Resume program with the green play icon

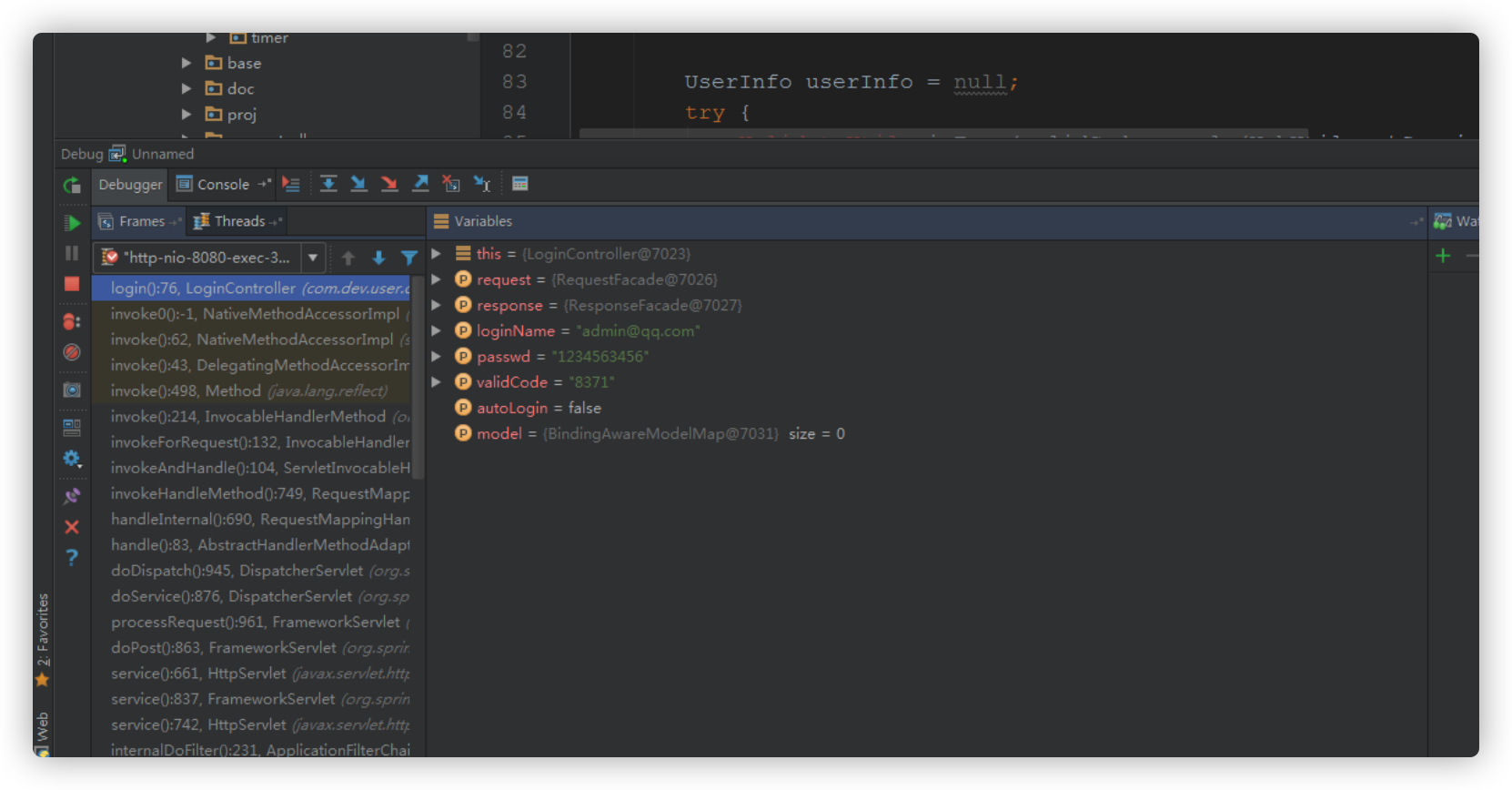click(x=72, y=222)
